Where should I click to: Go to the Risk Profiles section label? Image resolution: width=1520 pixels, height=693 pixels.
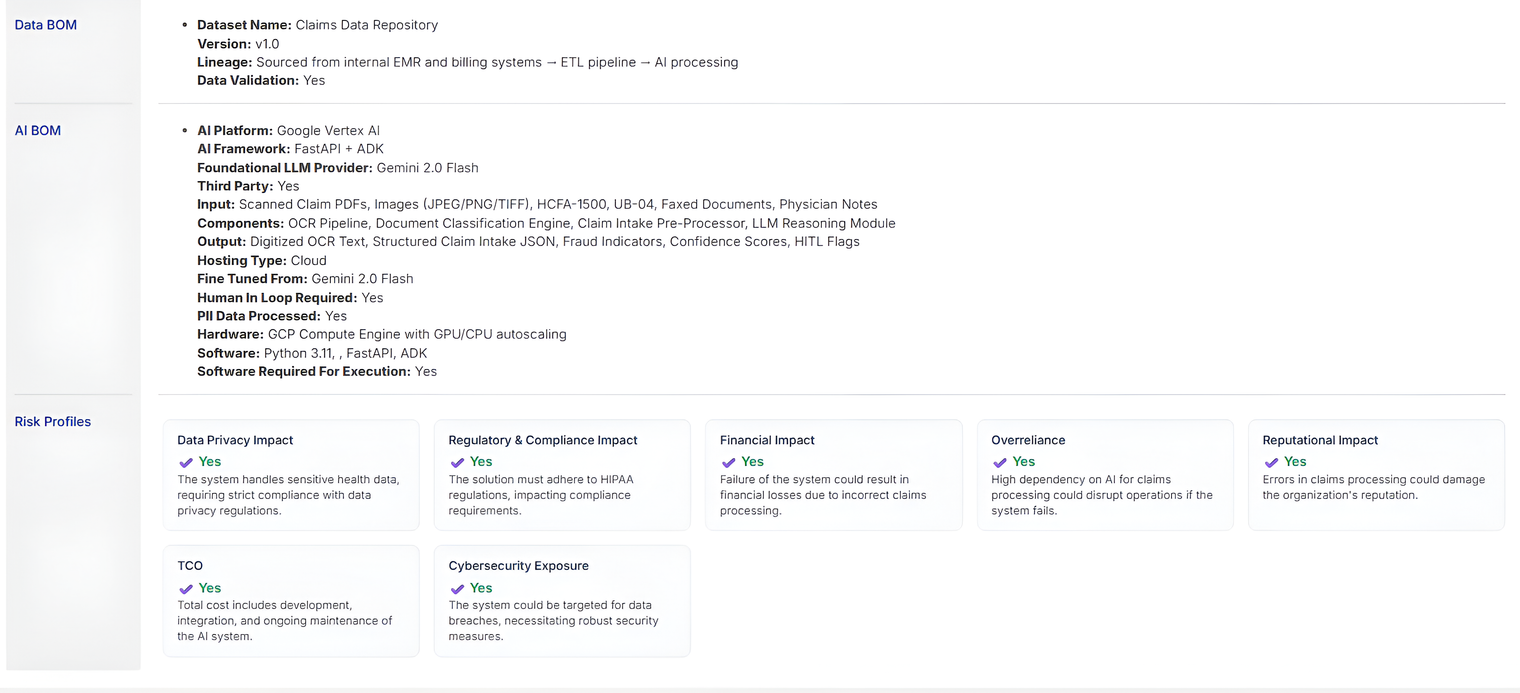click(x=53, y=422)
